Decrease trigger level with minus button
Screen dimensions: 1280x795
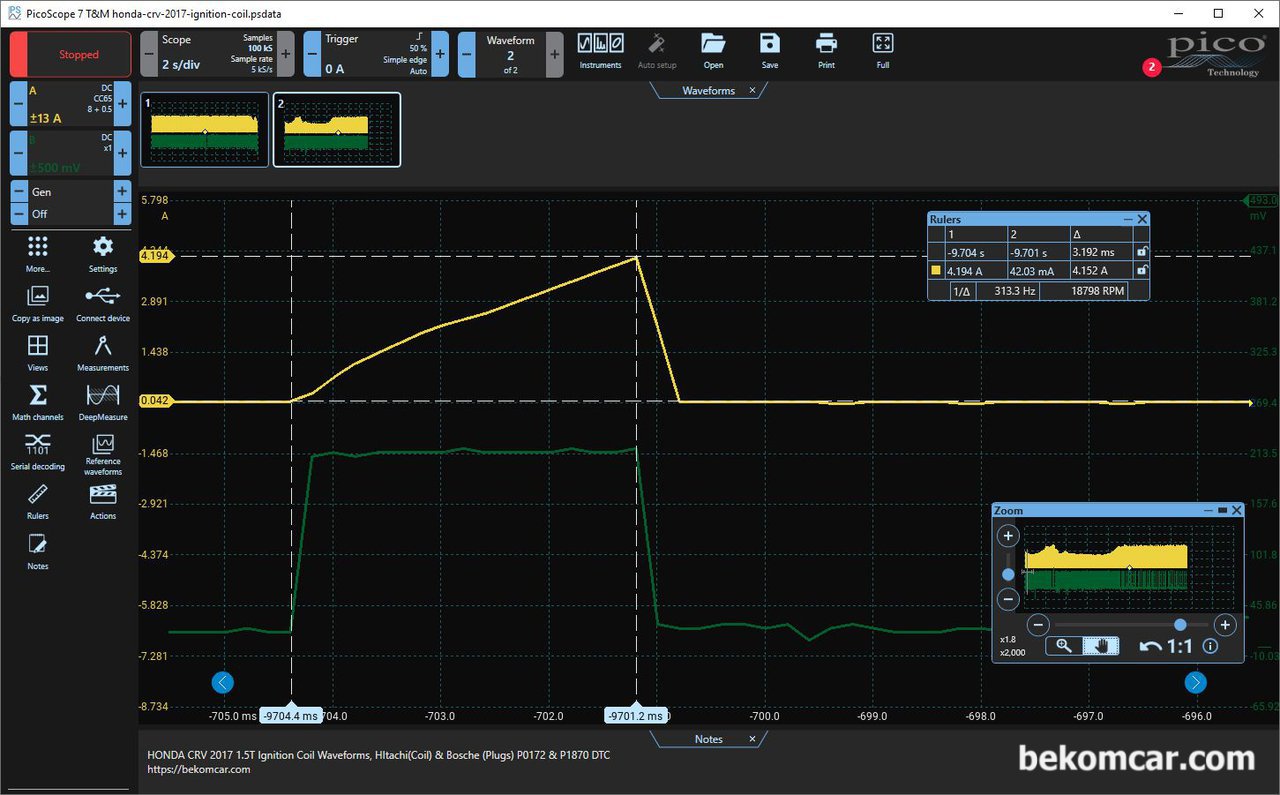312,54
